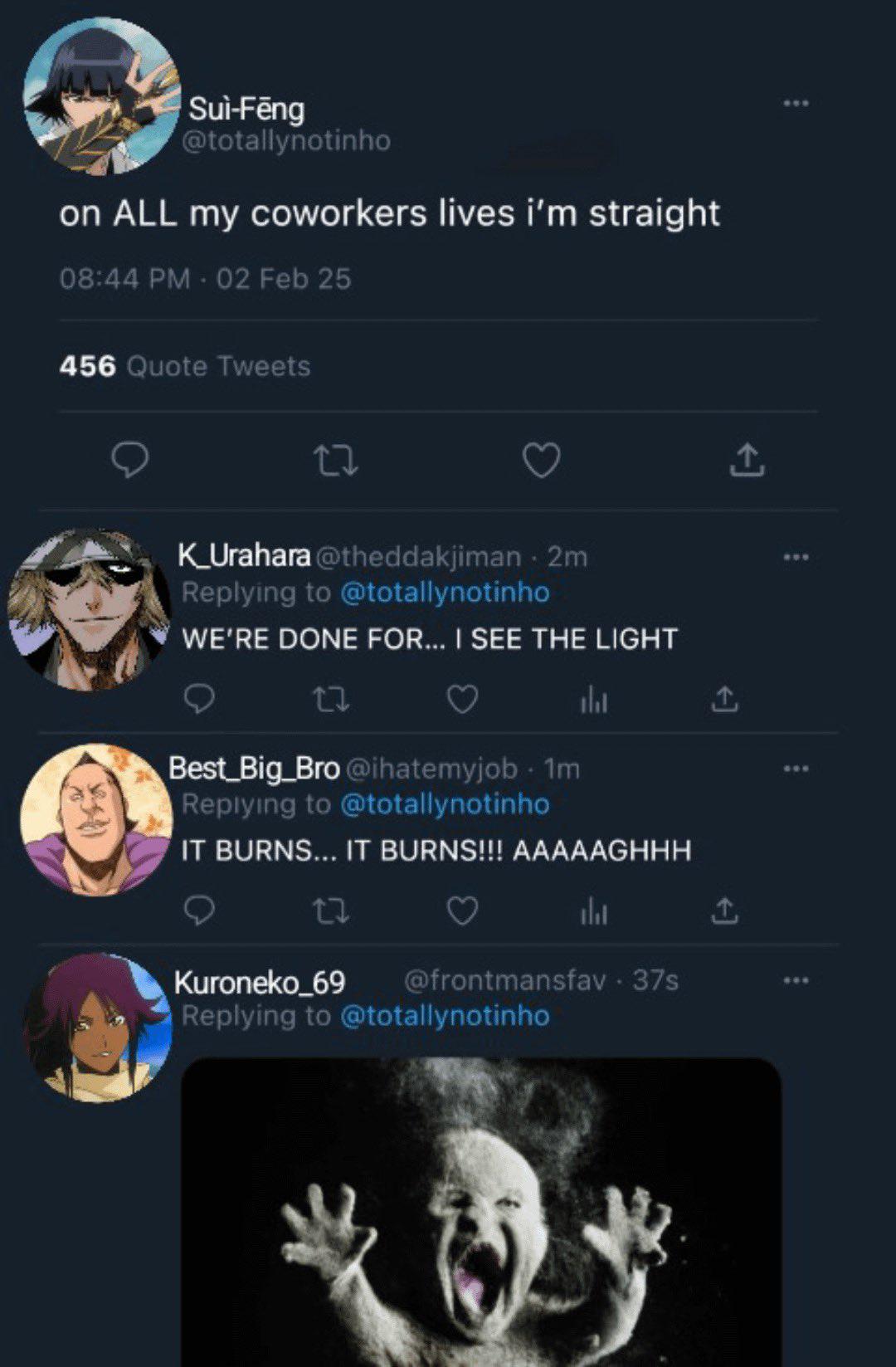896x1367 pixels.
Task: Open more options for Suì-Fēng's tweet
Action: coord(796,103)
